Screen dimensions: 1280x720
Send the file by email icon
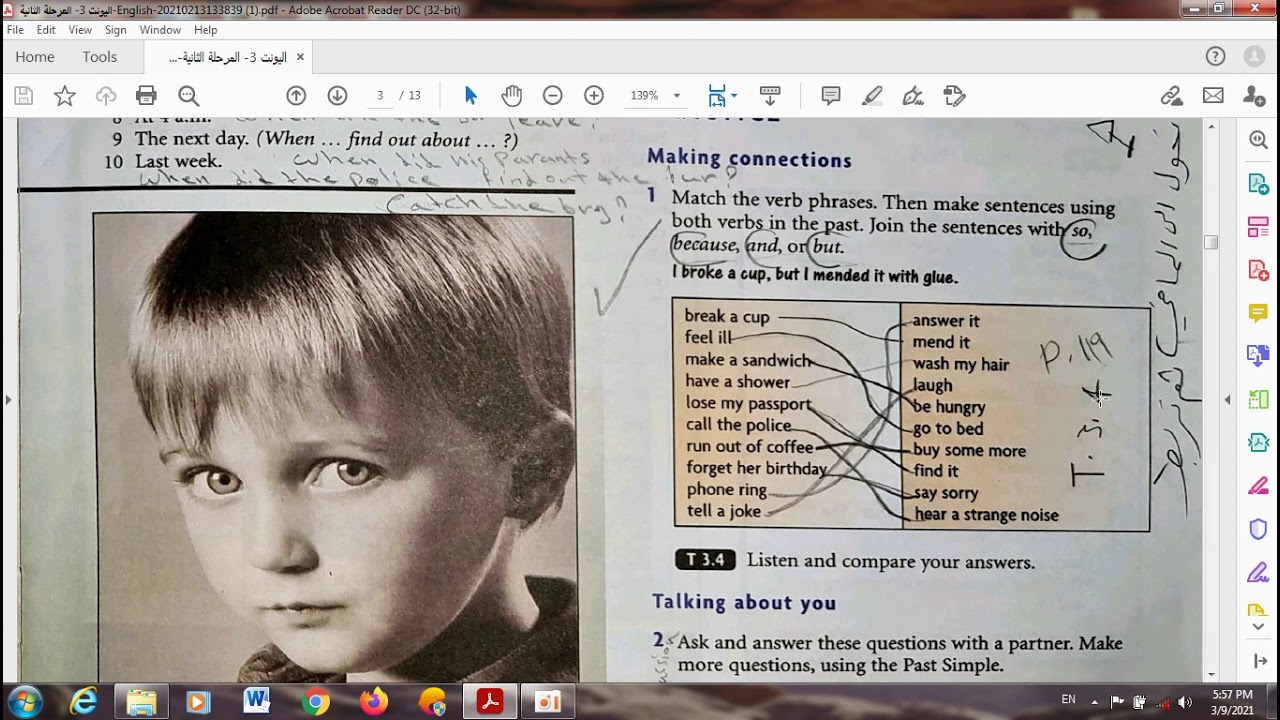(x=1213, y=96)
